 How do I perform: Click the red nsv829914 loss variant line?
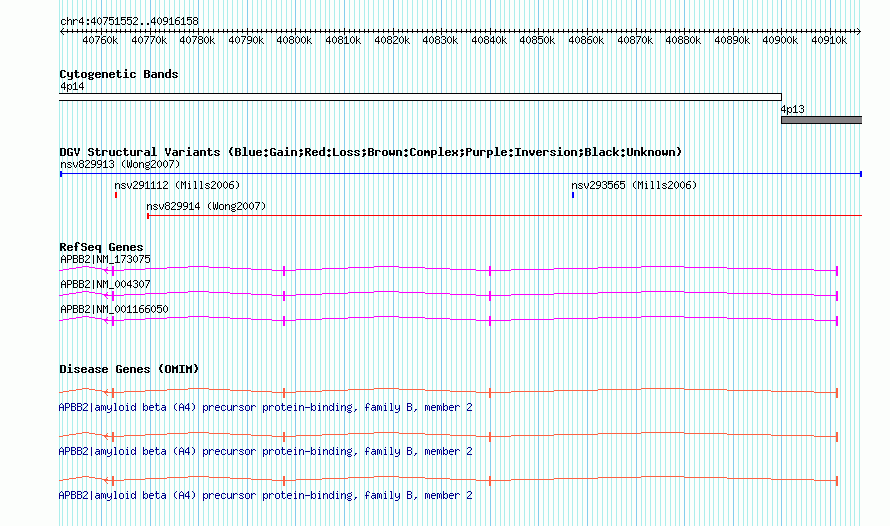505,216
